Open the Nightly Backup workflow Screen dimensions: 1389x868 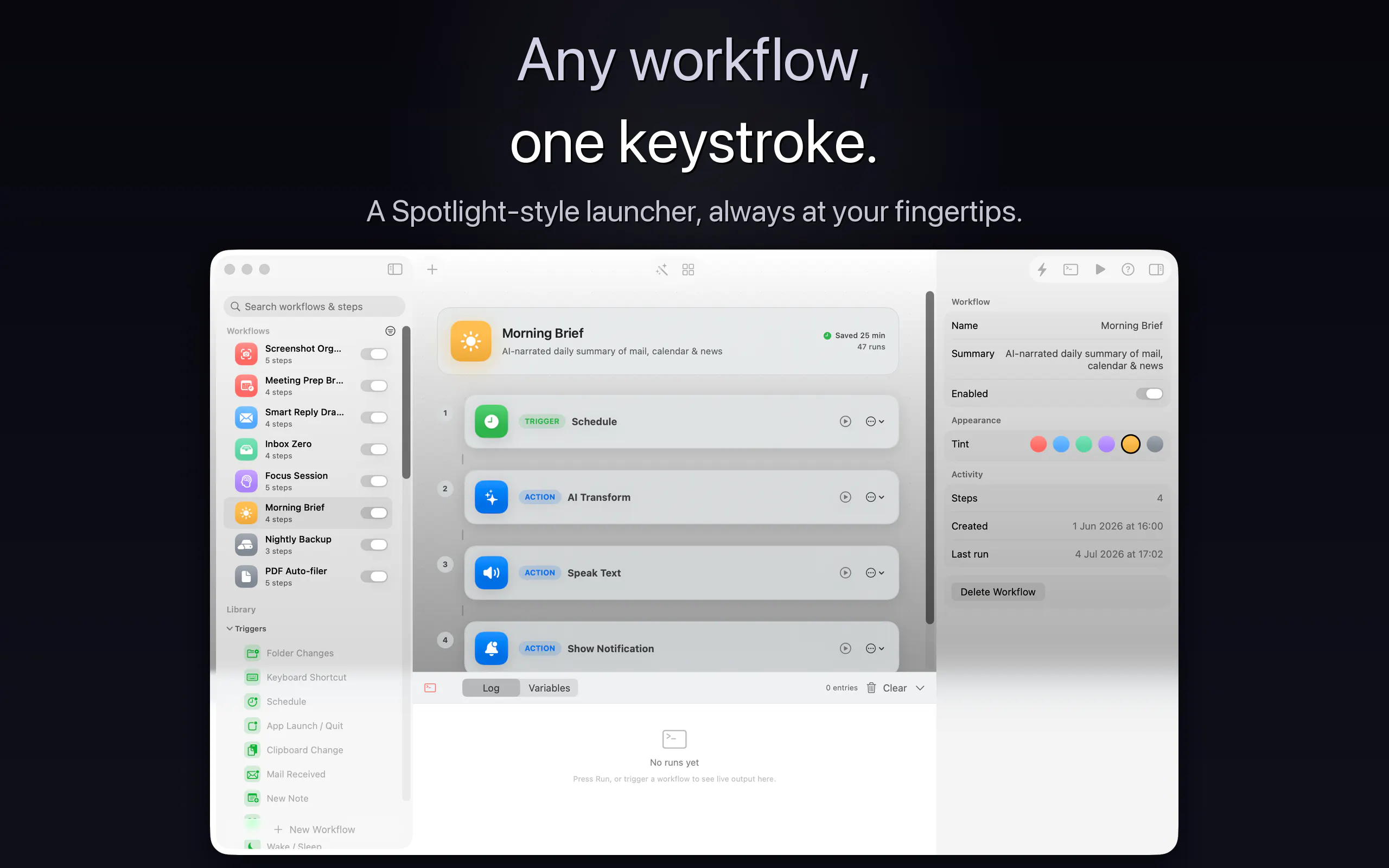click(x=308, y=545)
